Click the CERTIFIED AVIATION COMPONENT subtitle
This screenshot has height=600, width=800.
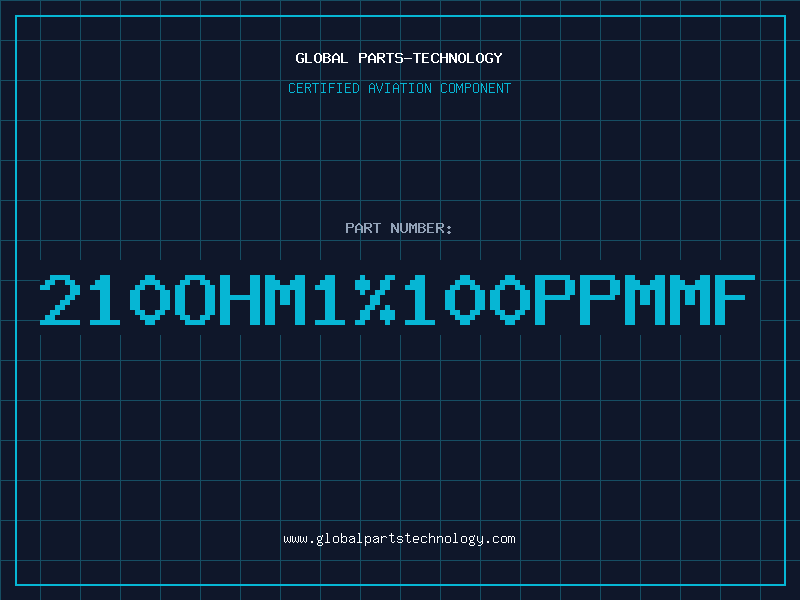(x=399, y=88)
